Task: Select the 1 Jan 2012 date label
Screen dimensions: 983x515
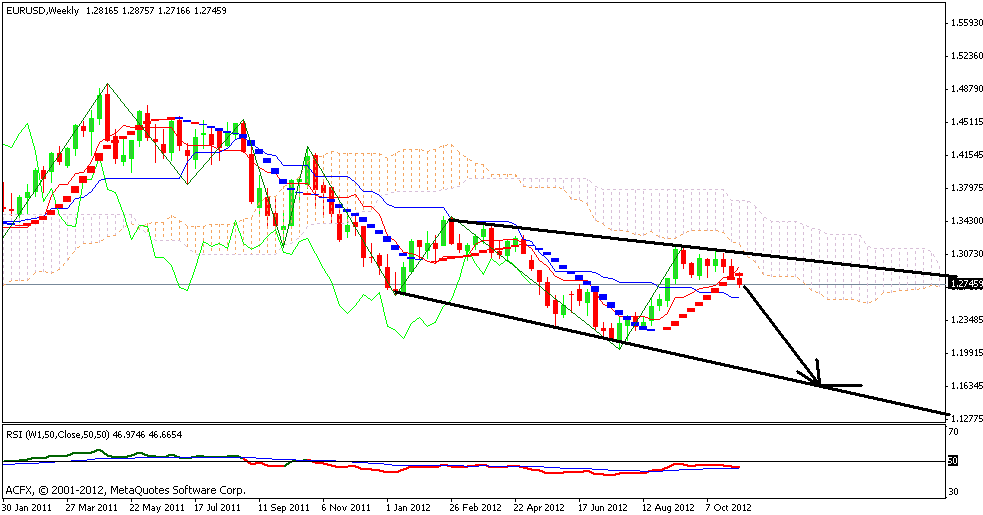Action: click(408, 507)
